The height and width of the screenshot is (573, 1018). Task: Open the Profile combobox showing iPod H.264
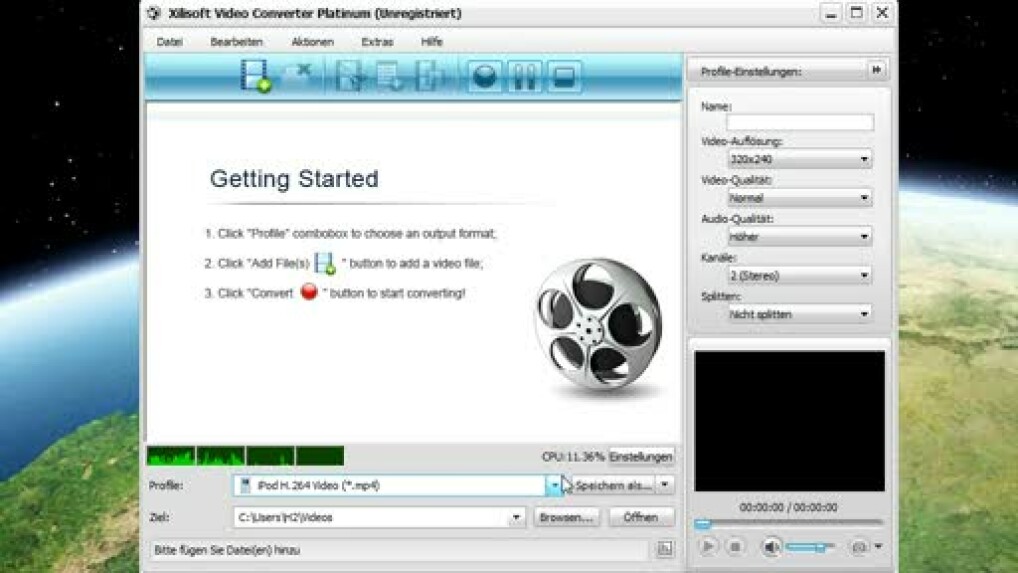554,485
